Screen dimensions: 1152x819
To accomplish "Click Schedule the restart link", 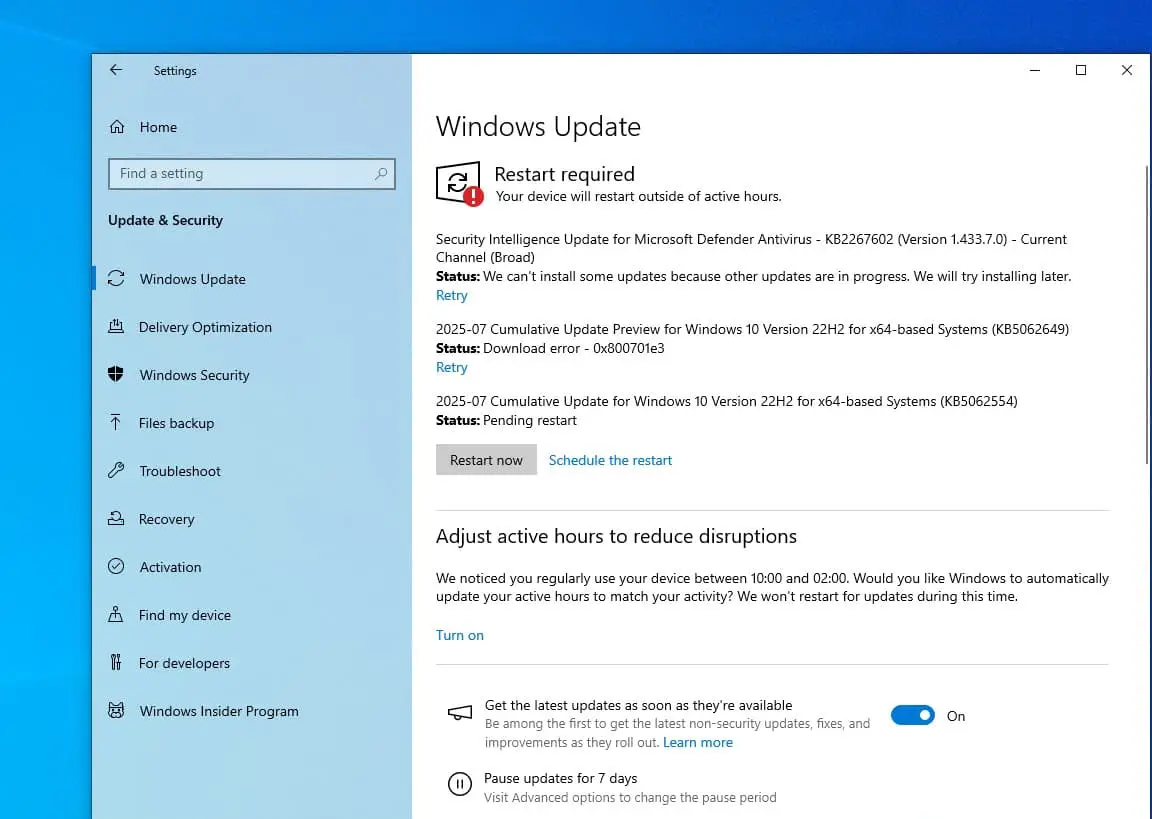I will (611, 460).
